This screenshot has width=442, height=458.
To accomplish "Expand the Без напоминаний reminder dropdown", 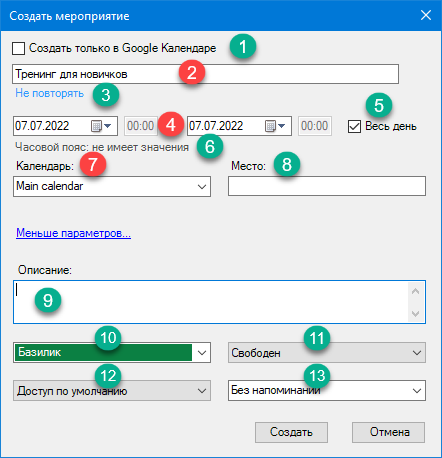I will (x=327, y=390).
